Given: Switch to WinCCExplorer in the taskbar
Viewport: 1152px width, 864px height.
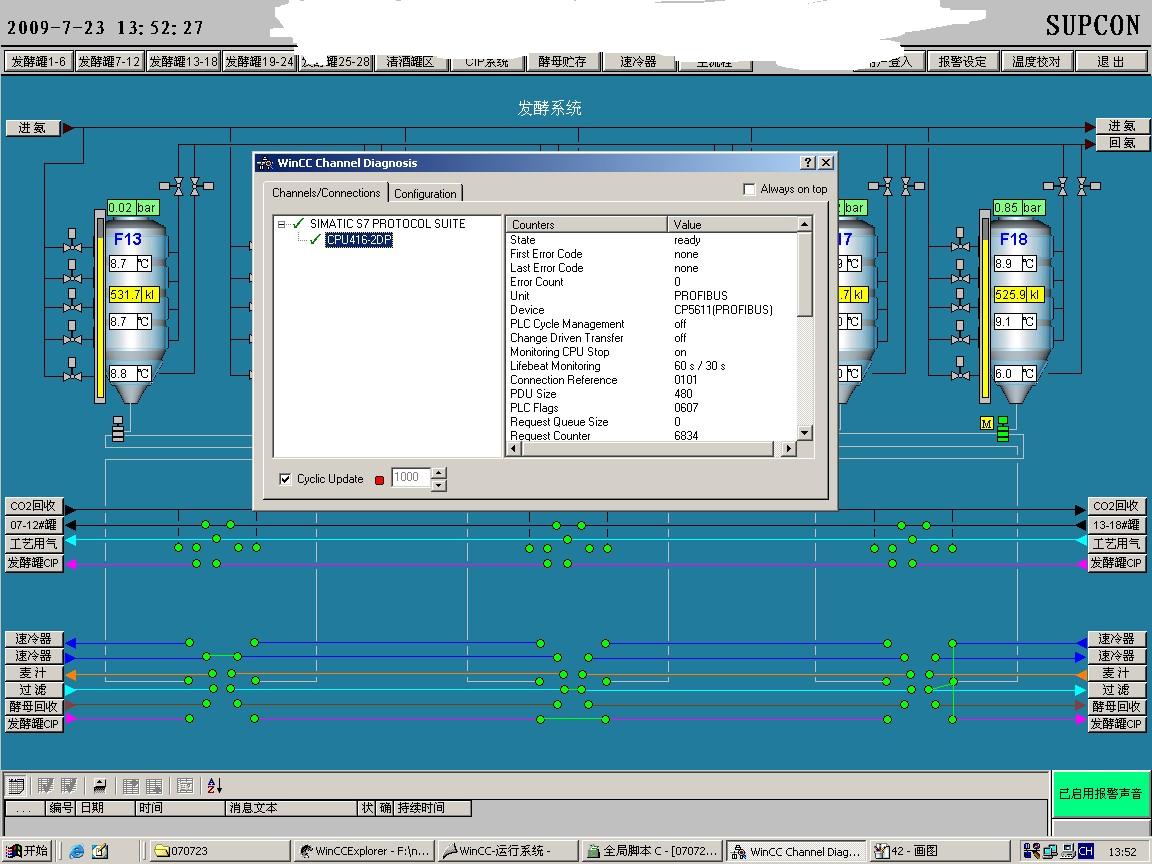Looking at the screenshot, I should point(364,852).
